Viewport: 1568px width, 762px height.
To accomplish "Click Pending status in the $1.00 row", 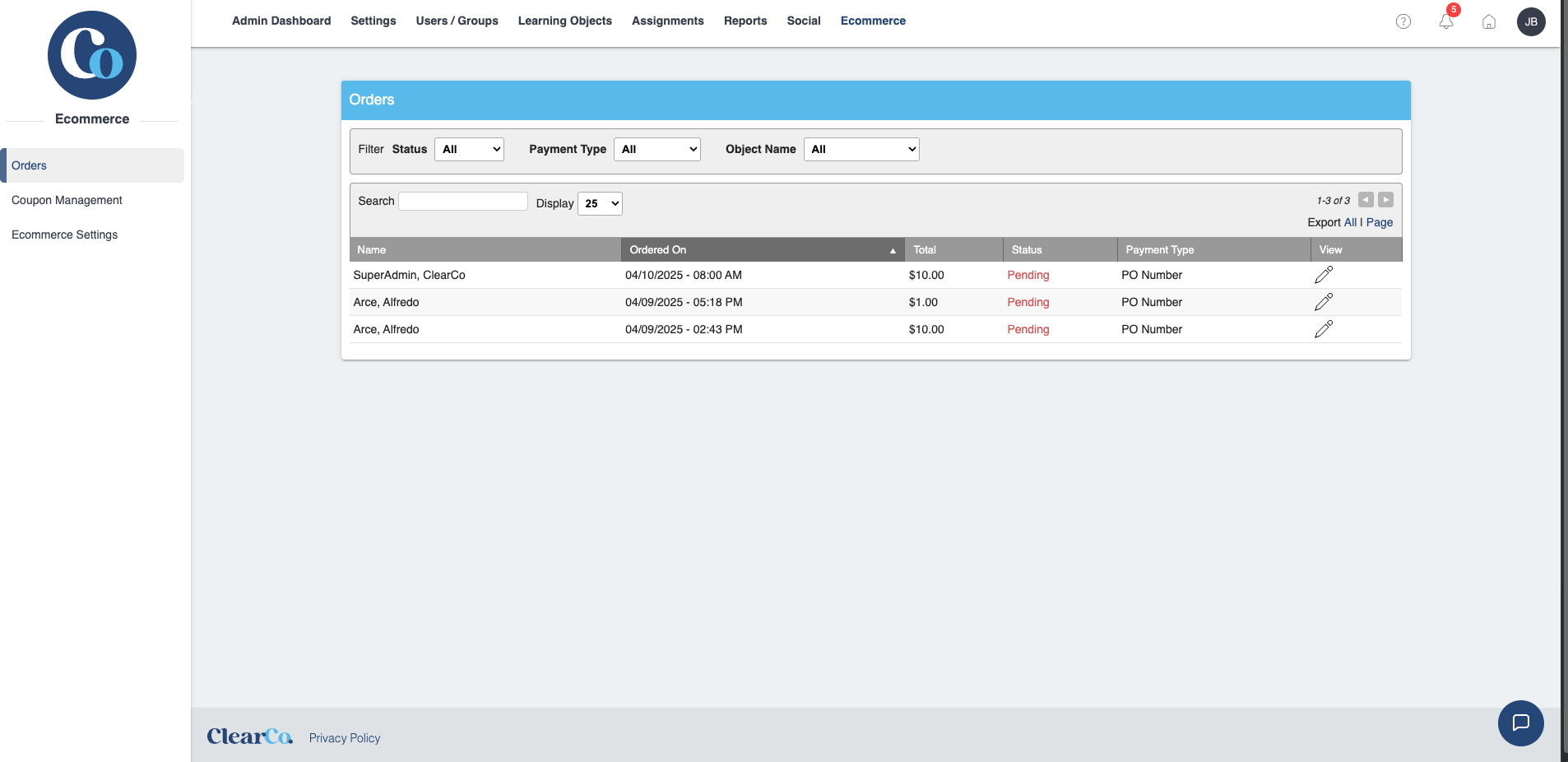I will (1028, 302).
